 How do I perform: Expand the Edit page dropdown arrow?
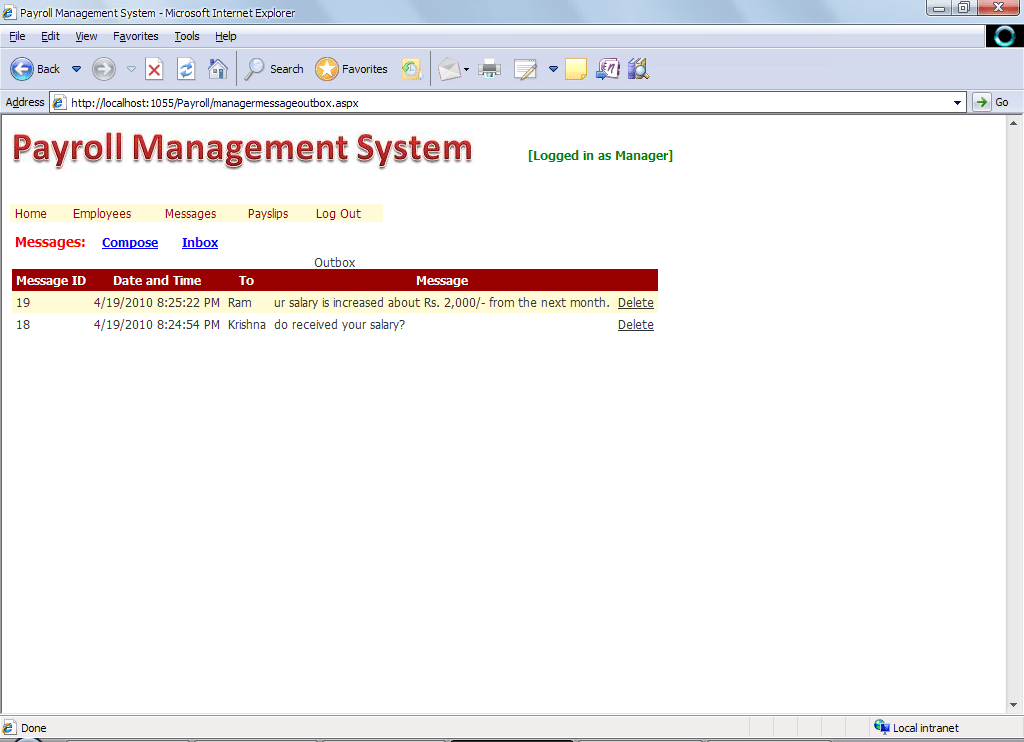(x=553, y=69)
